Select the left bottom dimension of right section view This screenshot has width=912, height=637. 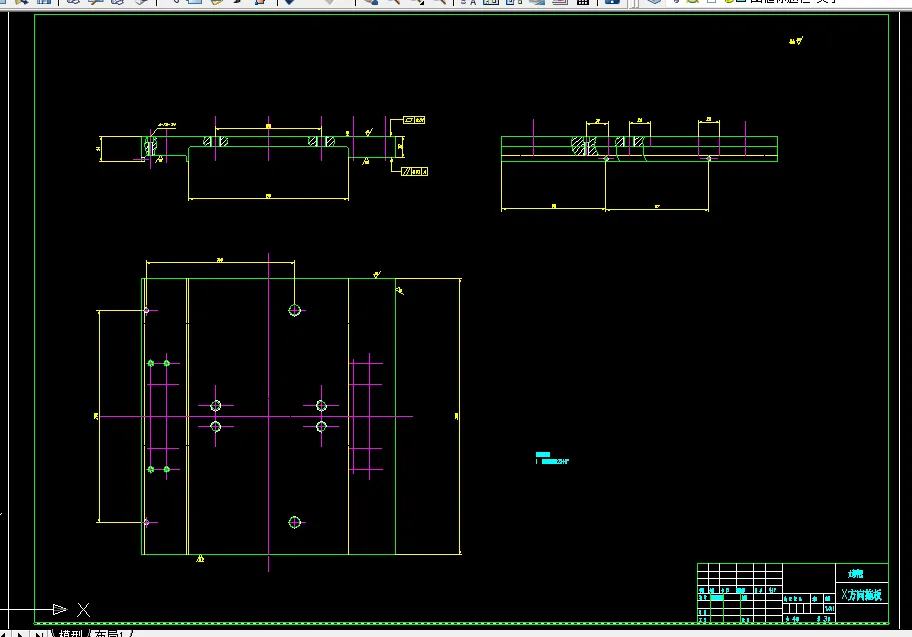tap(553, 207)
